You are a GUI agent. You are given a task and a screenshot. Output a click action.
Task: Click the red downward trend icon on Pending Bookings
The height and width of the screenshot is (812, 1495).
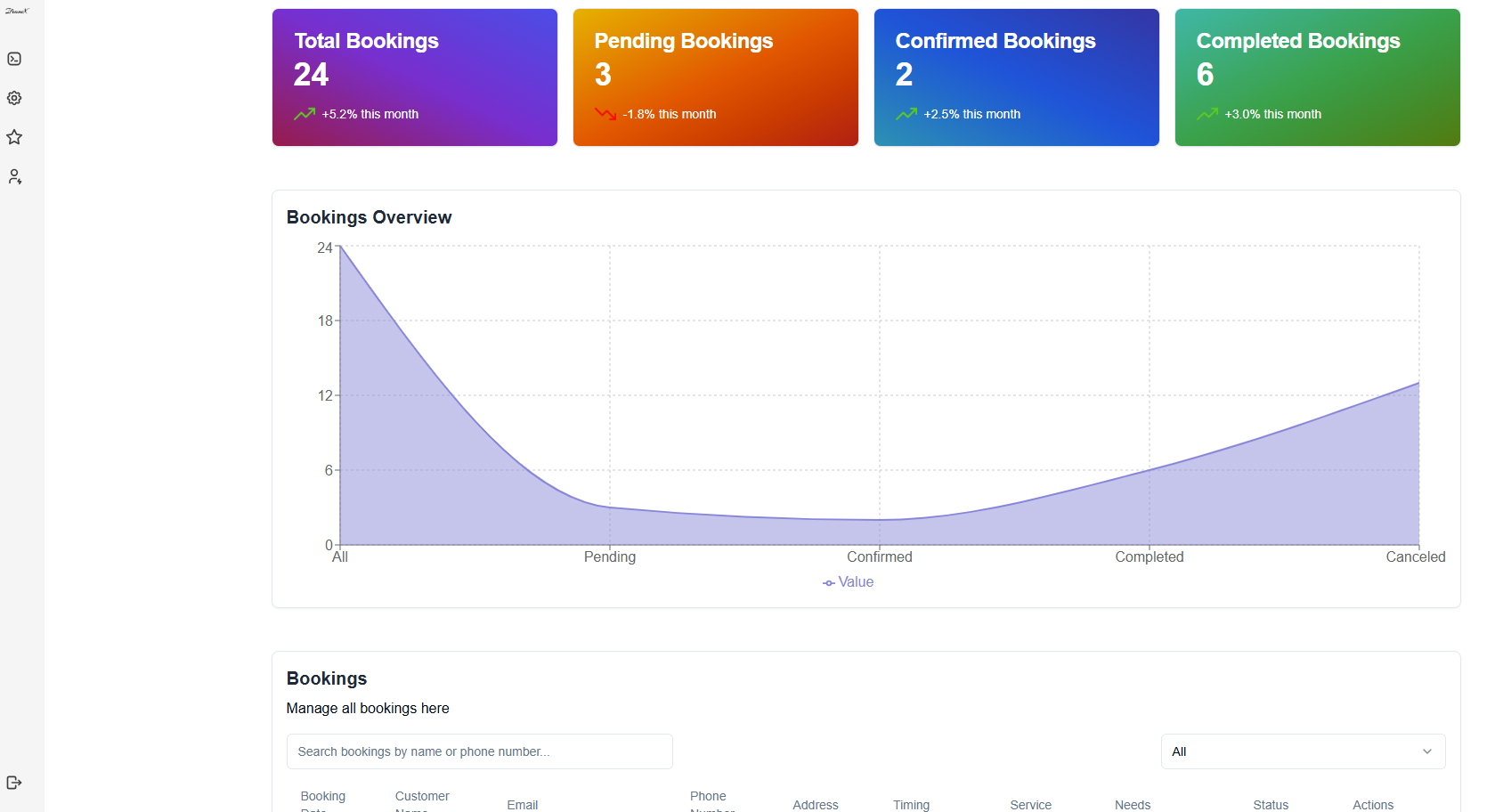[605, 114]
